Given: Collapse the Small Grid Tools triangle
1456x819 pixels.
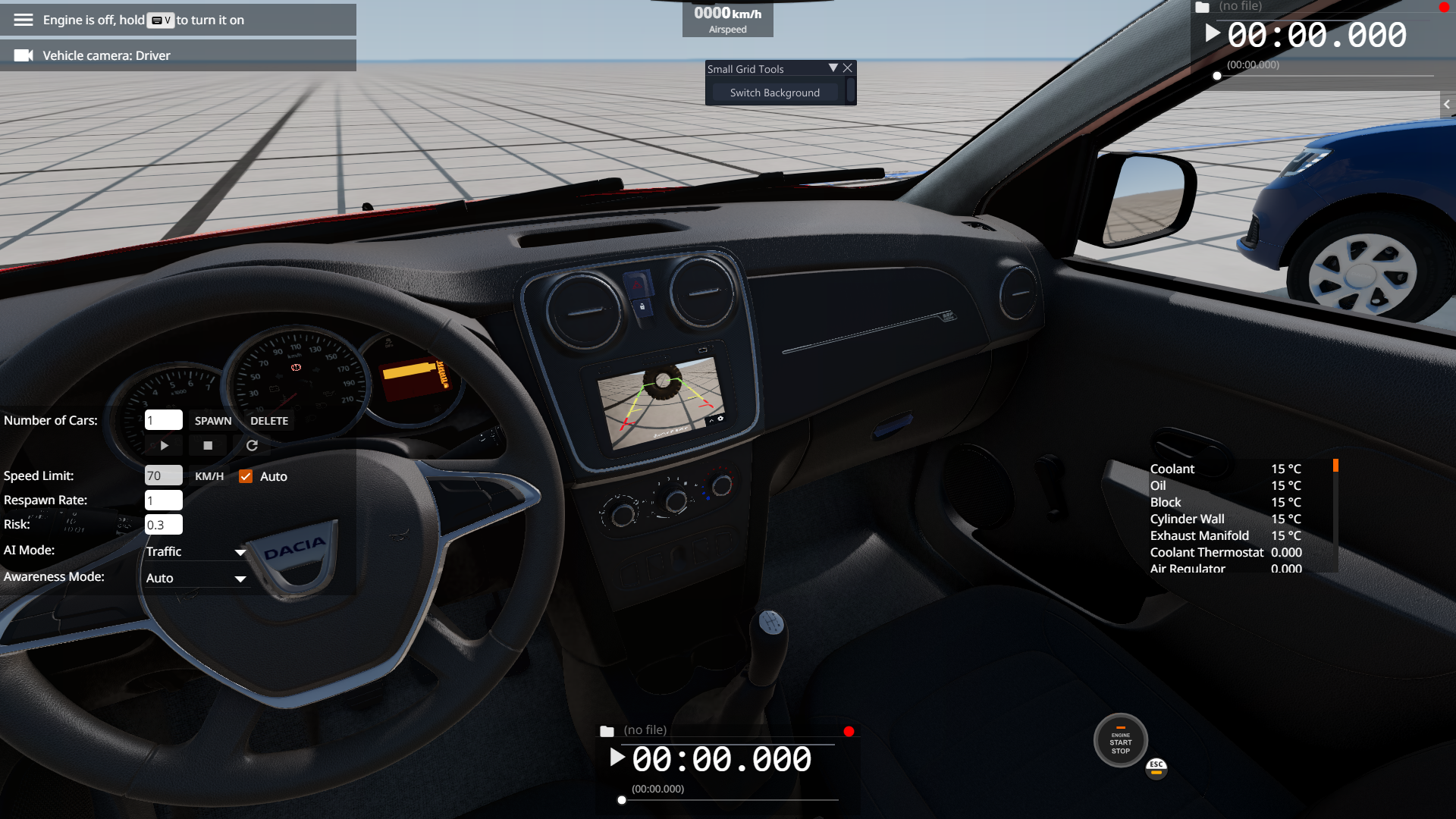Looking at the screenshot, I should [x=833, y=68].
